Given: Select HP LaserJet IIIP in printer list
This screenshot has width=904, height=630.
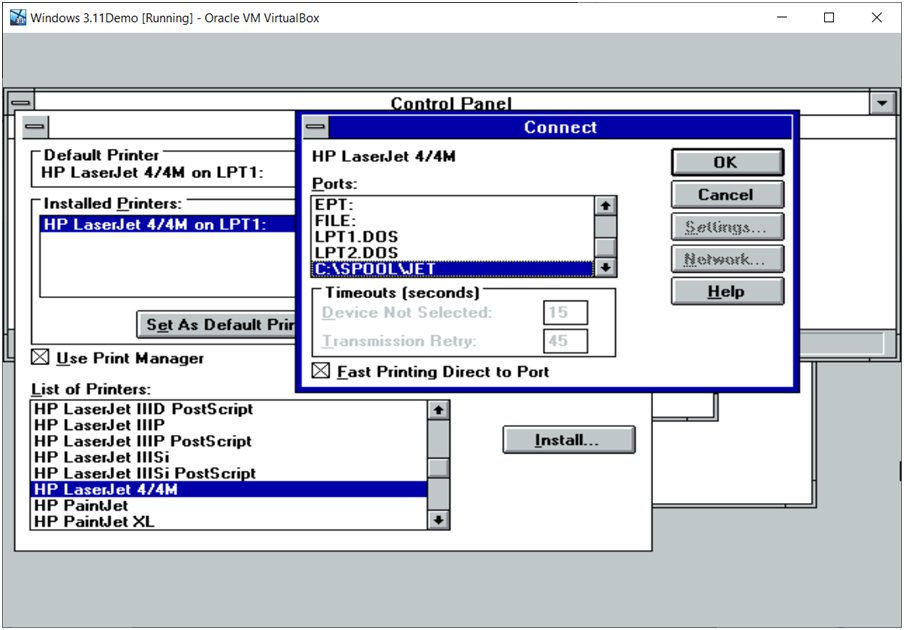Looking at the screenshot, I should pyautogui.click(x=228, y=425).
